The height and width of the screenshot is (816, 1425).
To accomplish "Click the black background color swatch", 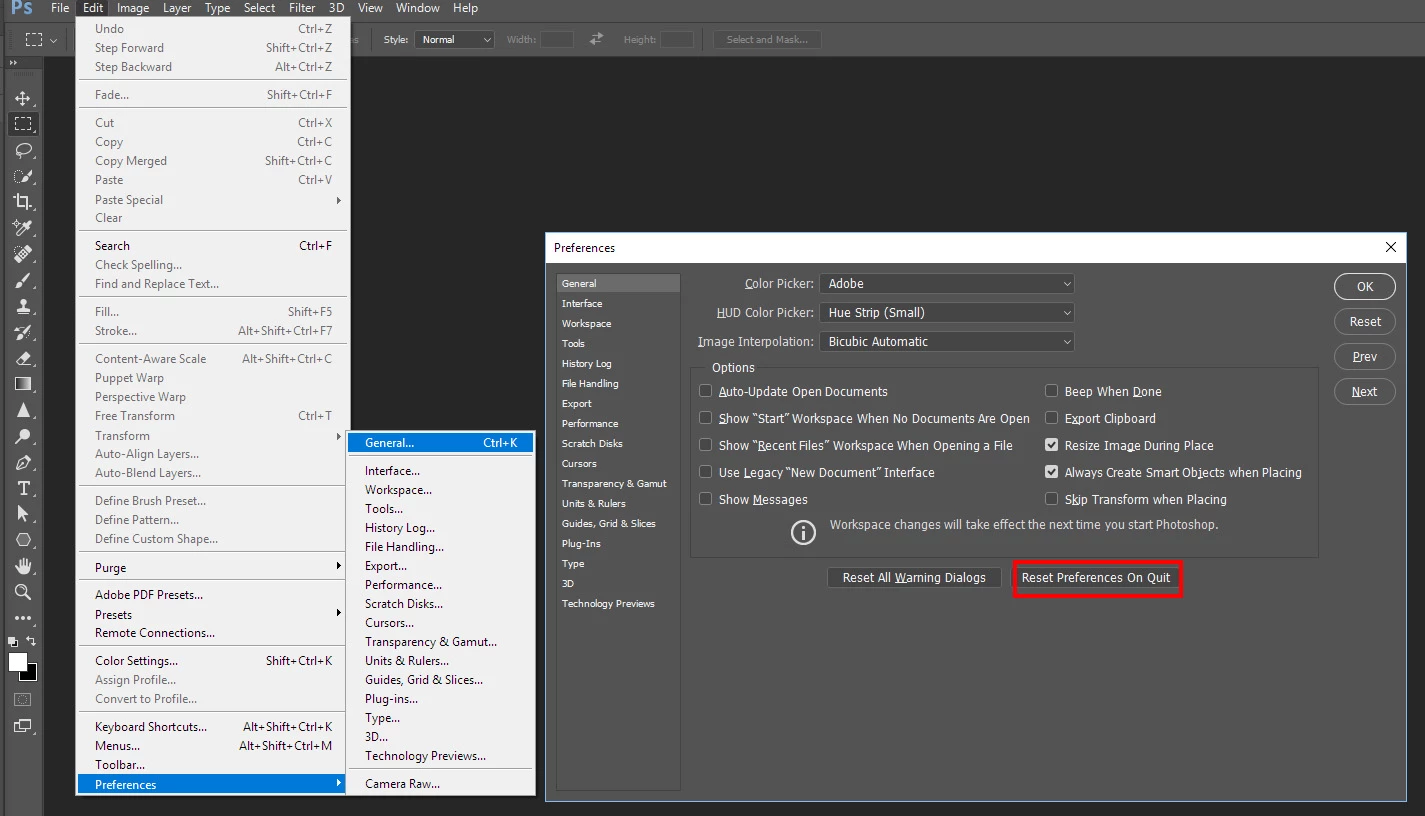I will (32, 674).
